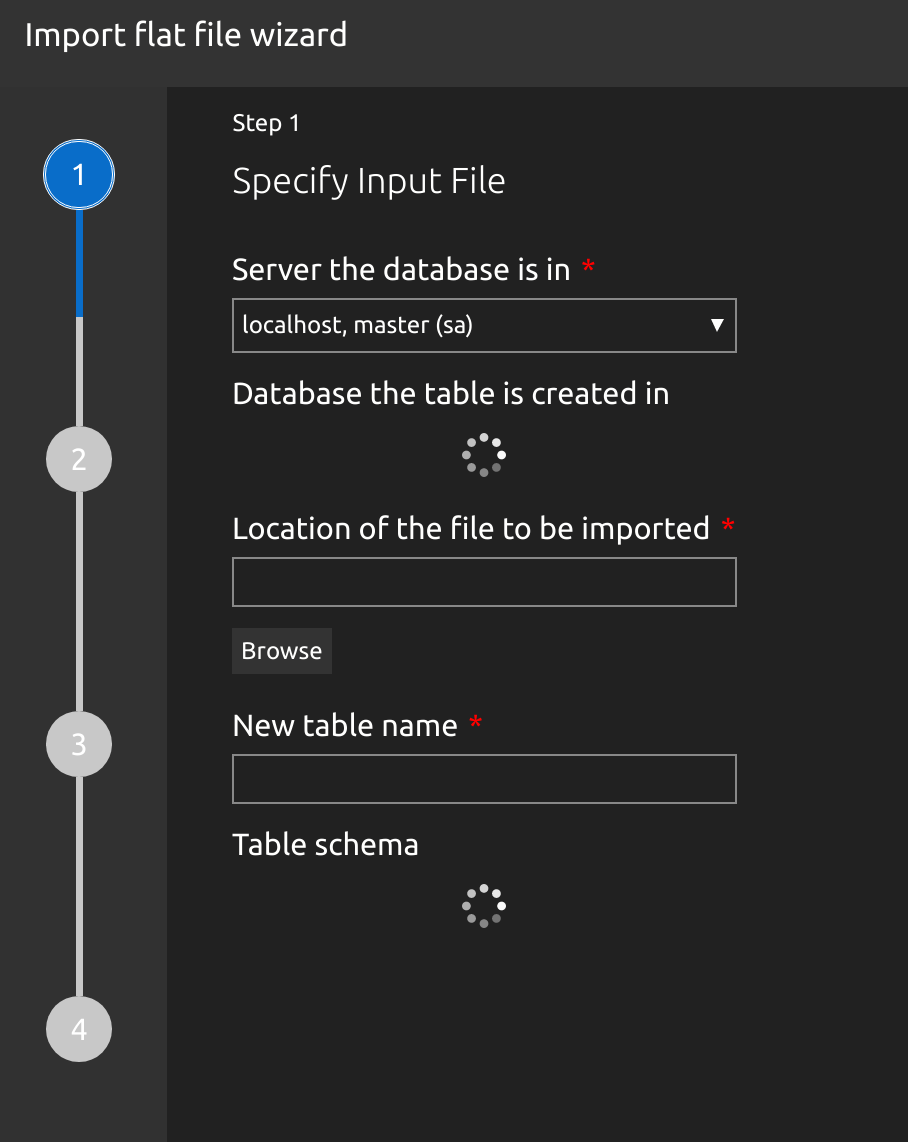Focus the file location input field
908x1142 pixels.
pyautogui.click(x=484, y=581)
